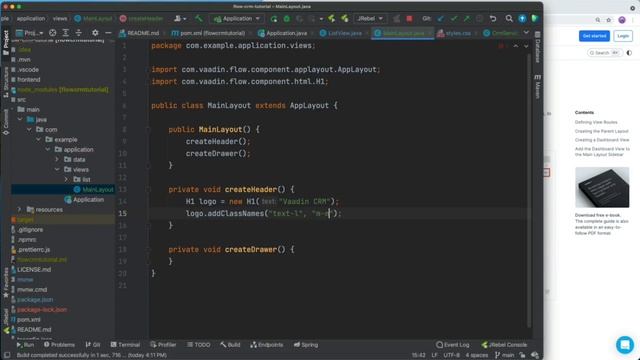This screenshot has height=360, width=640.
Task: Click expand all in Project panel
Action: tap(65, 33)
